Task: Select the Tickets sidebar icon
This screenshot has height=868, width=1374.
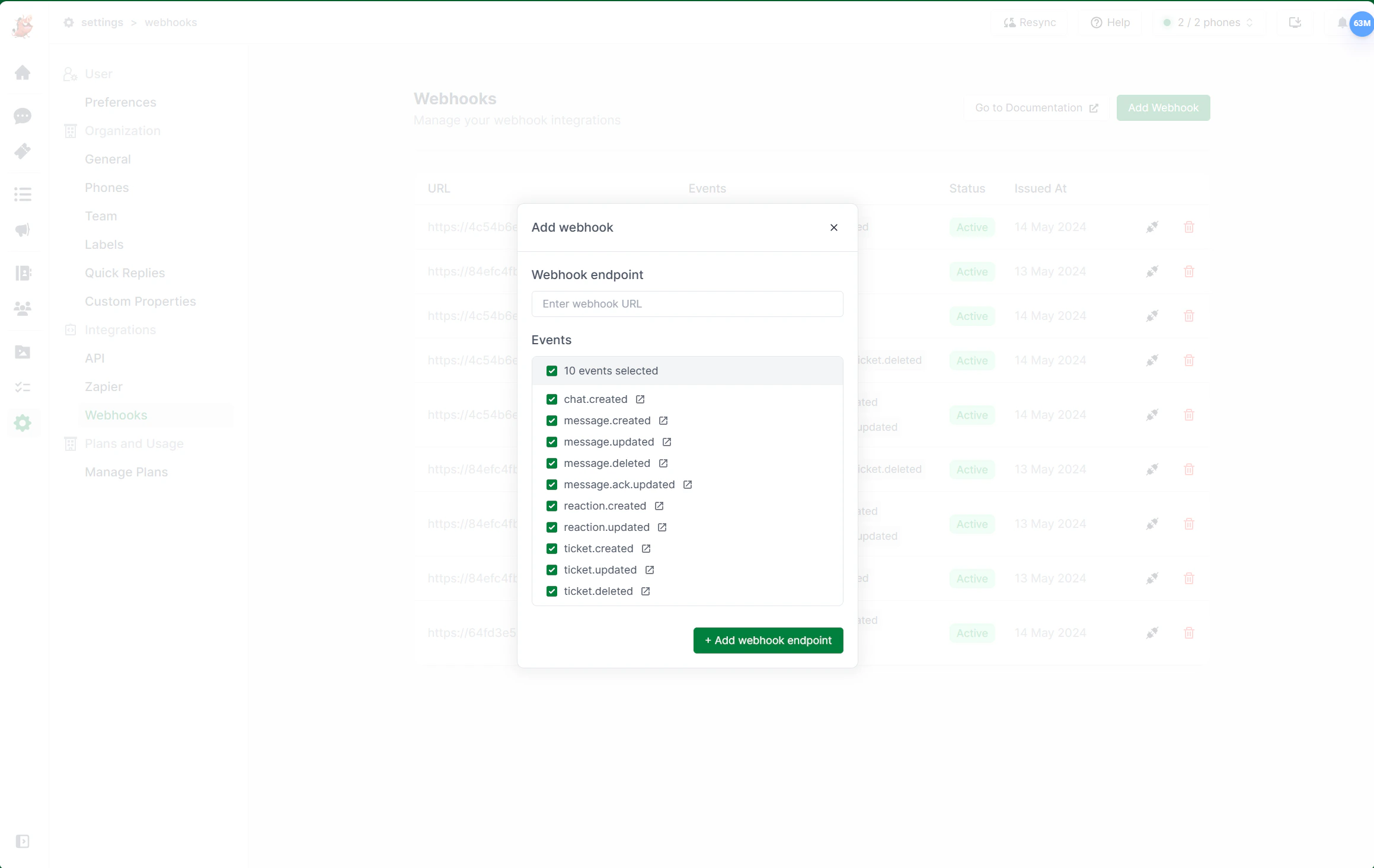Action: [x=23, y=151]
